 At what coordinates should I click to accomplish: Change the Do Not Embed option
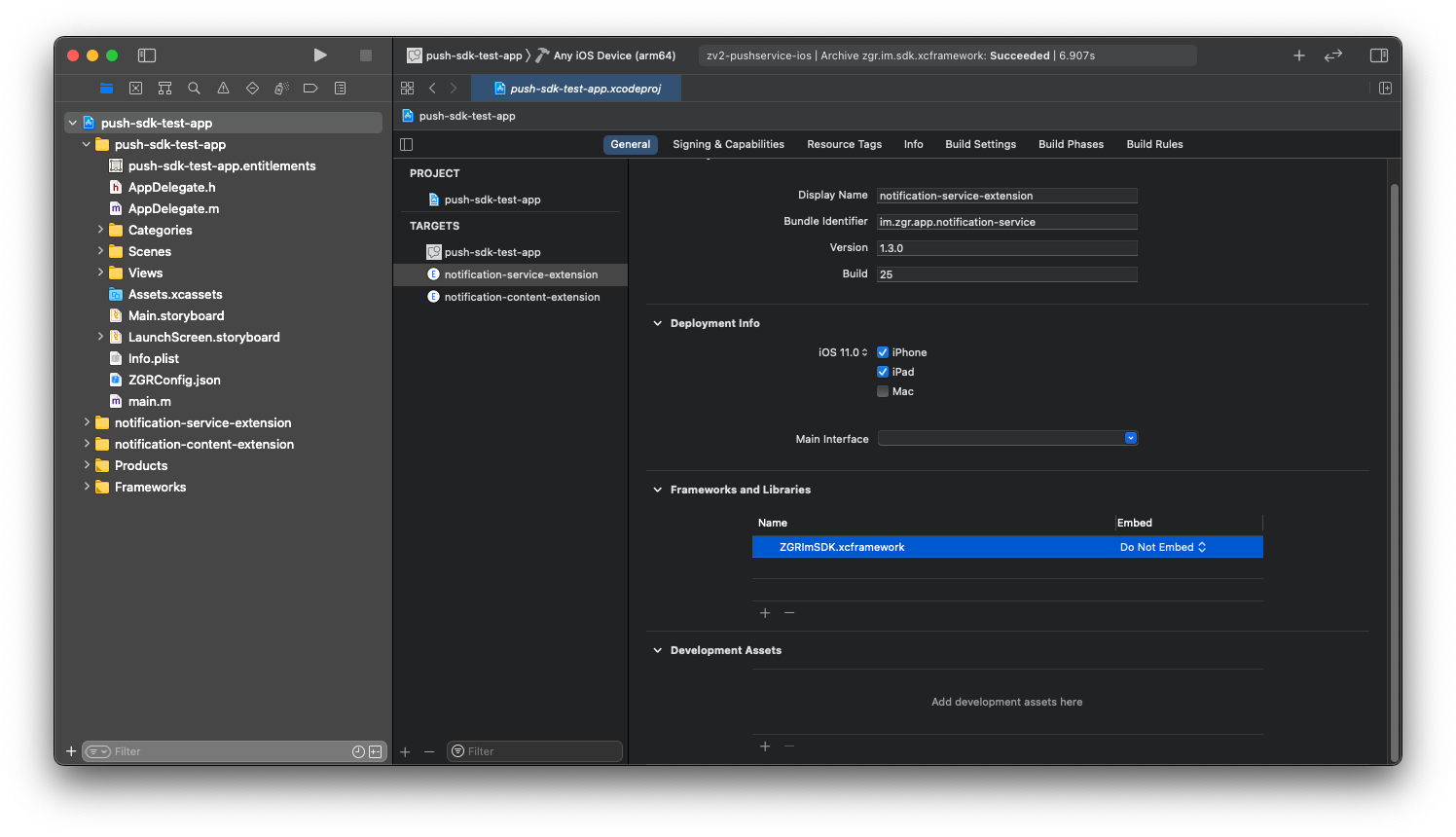pos(1163,547)
